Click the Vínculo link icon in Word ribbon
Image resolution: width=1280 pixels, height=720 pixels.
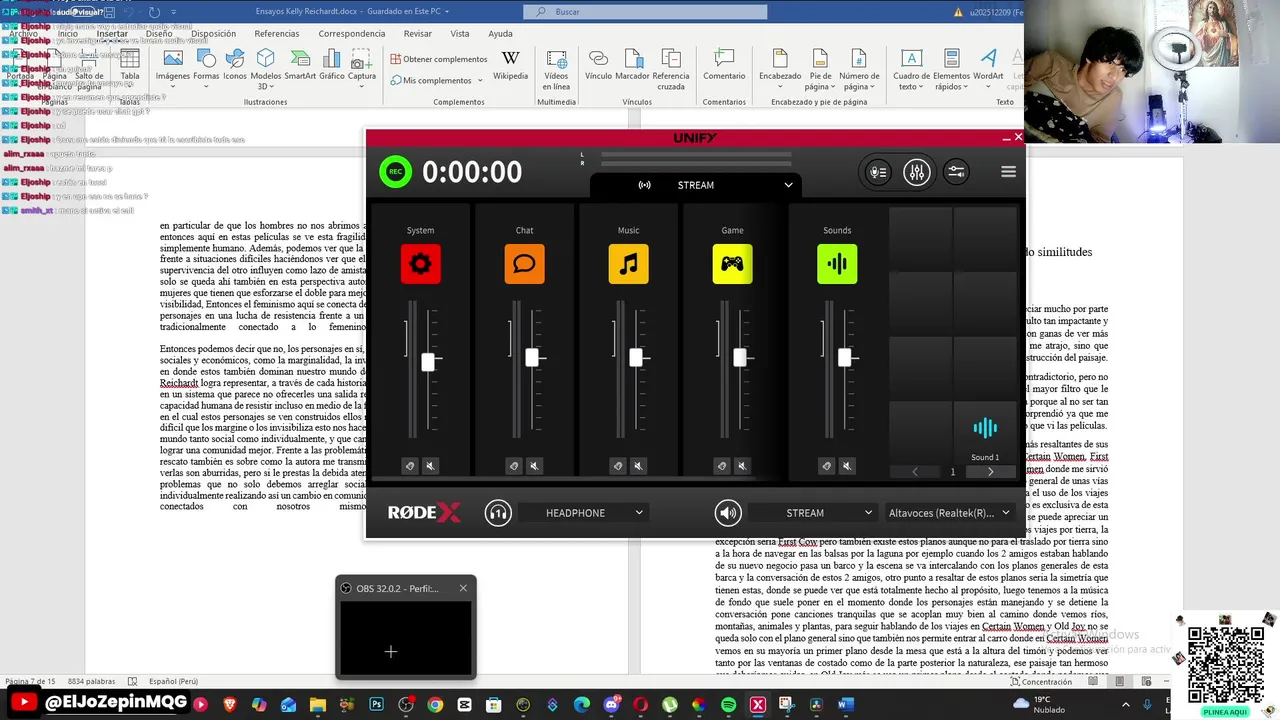coord(598,65)
